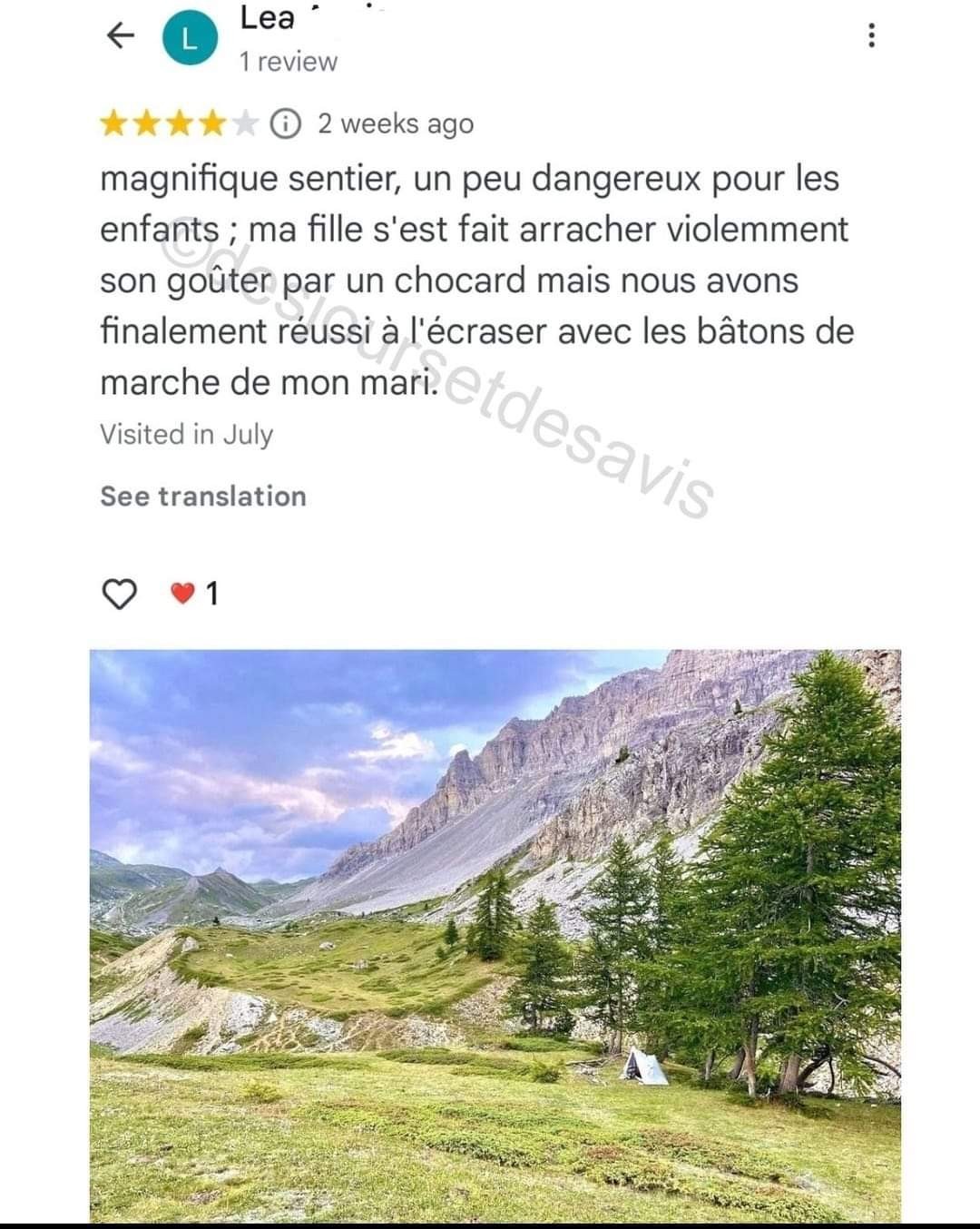The image size is (980, 1229).
Task: Tap the red heart reaction count
Action: click(x=193, y=594)
